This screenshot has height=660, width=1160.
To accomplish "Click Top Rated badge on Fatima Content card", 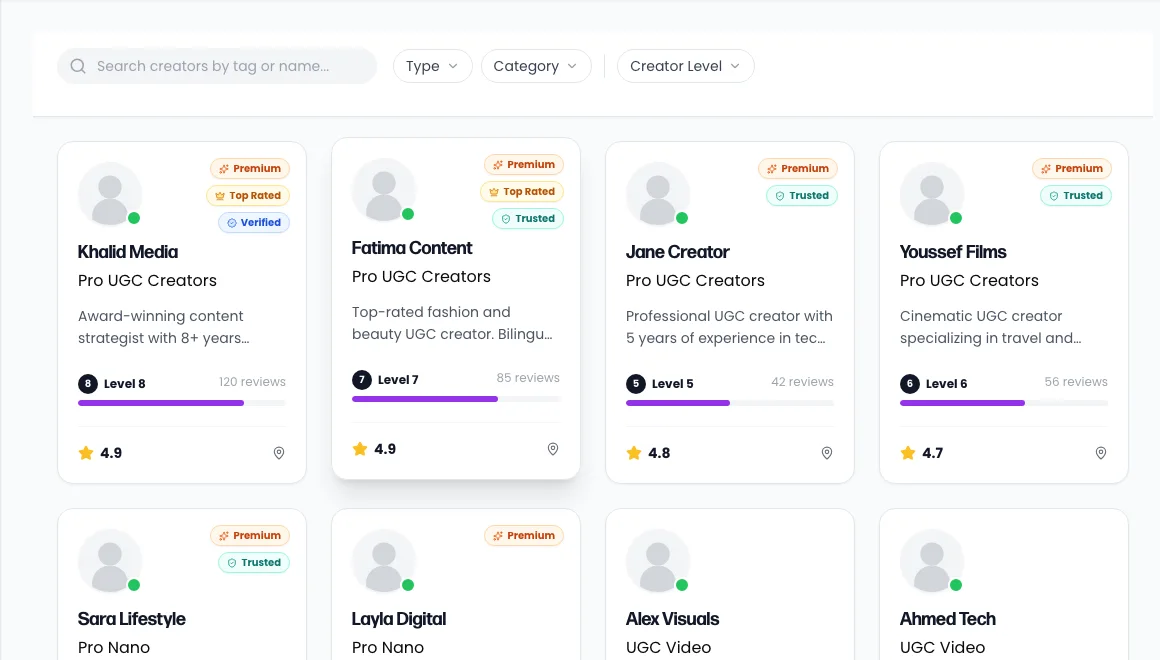I will pyautogui.click(x=522, y=192).
